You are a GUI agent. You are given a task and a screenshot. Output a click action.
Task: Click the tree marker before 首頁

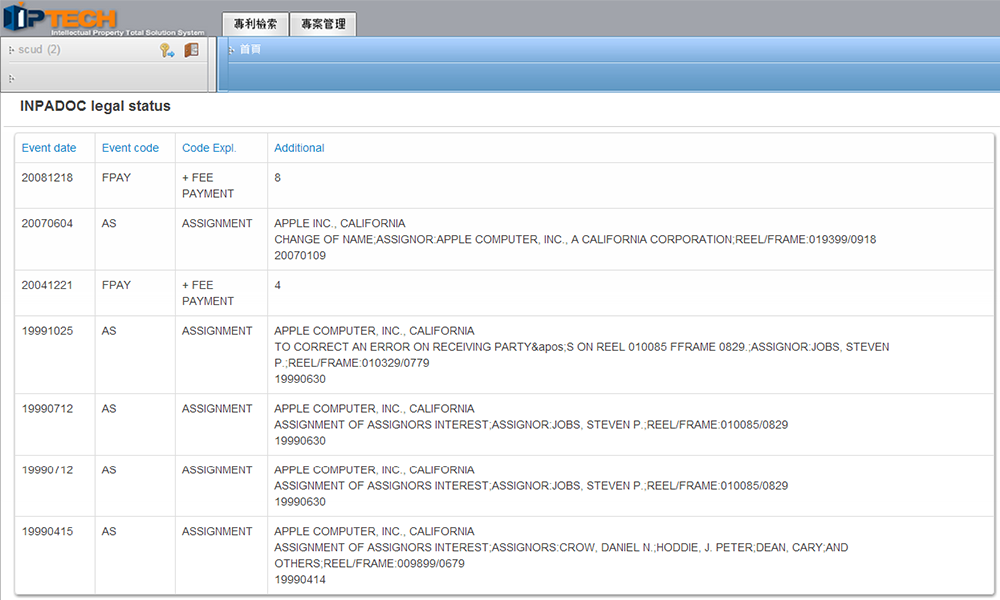click(x=231, y=50)
